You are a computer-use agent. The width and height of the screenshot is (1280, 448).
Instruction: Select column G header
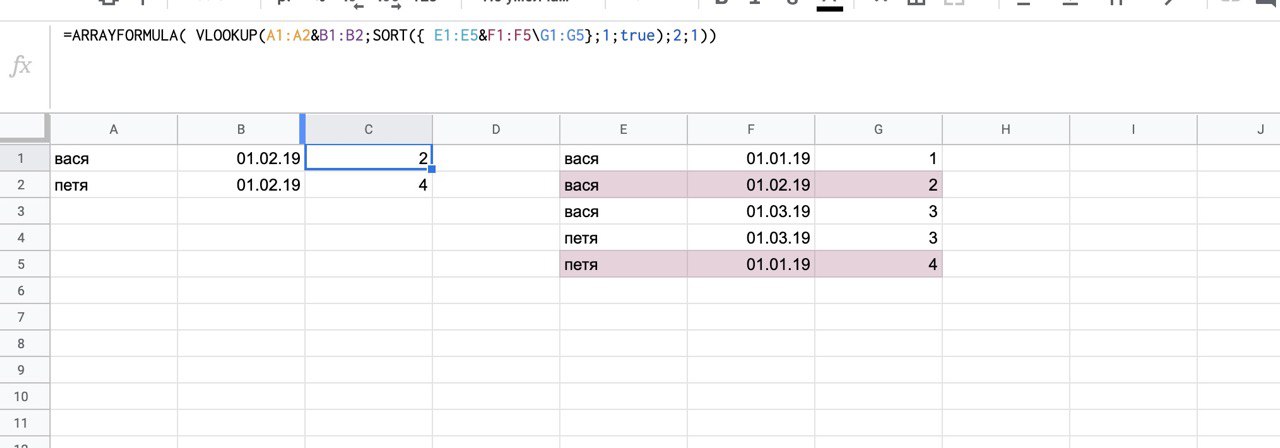click(x=879, y=128)
